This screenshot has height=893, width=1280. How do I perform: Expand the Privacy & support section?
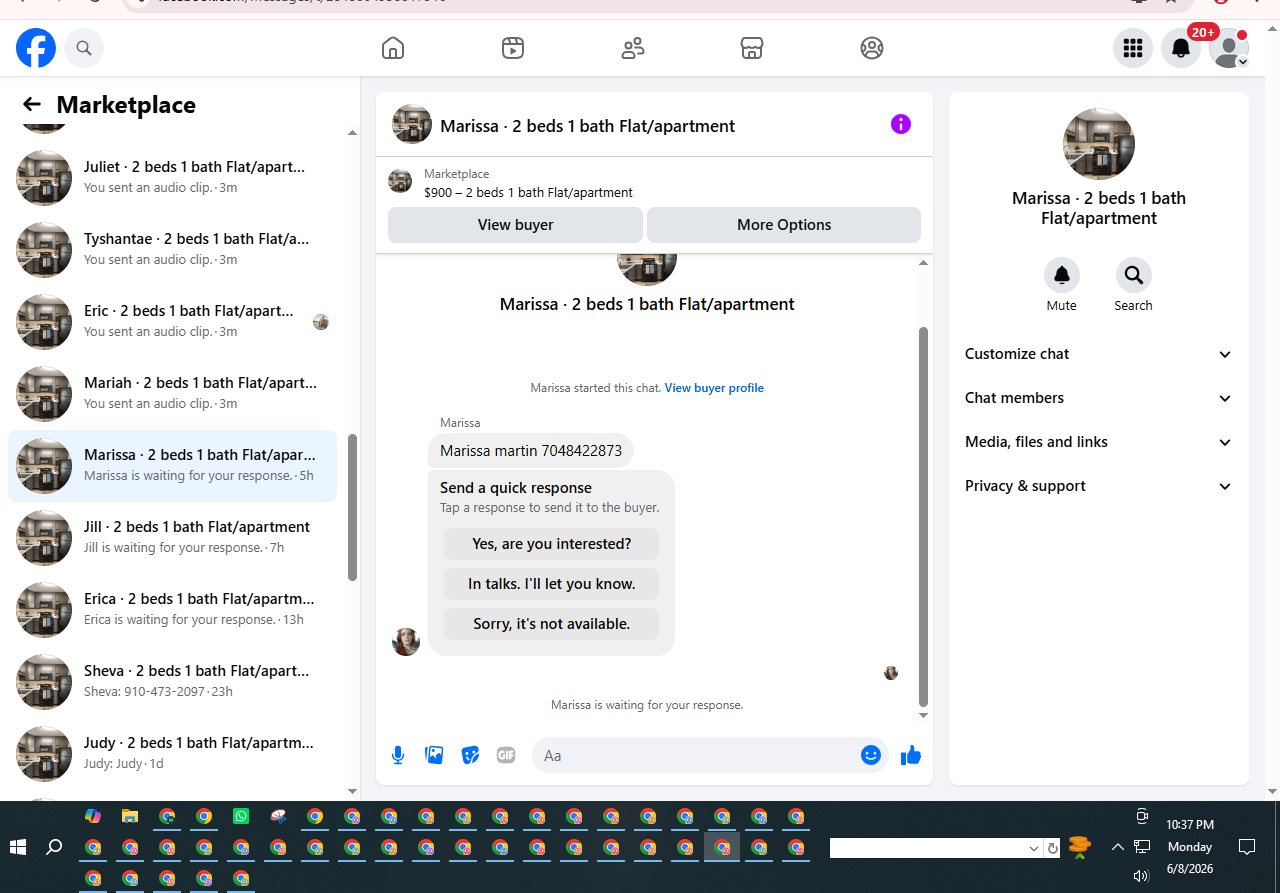[x=1099, y=486]
